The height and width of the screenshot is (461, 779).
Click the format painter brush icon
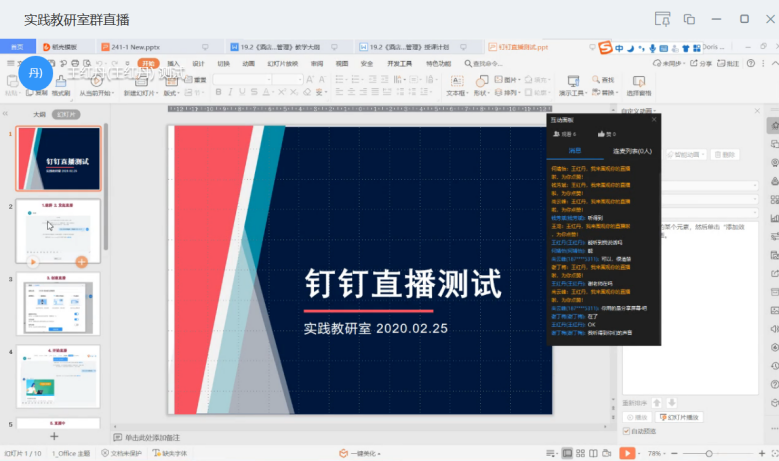click(61, 81)
